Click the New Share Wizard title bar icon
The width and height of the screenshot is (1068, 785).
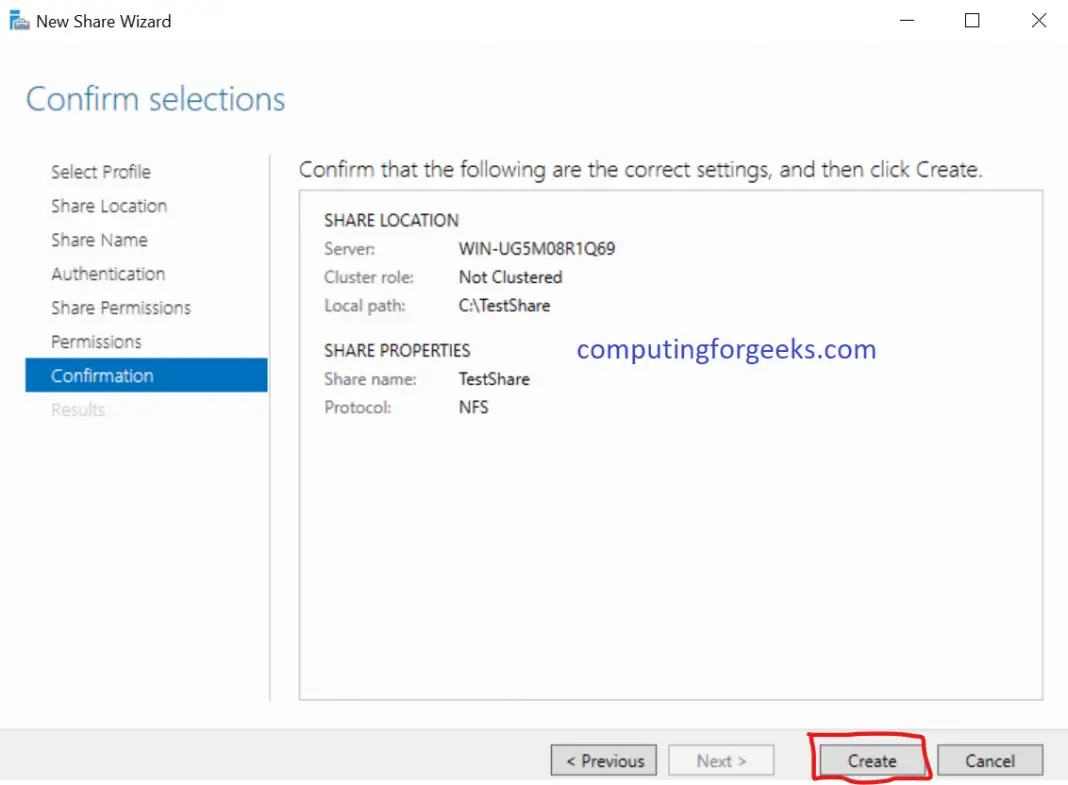17,20
